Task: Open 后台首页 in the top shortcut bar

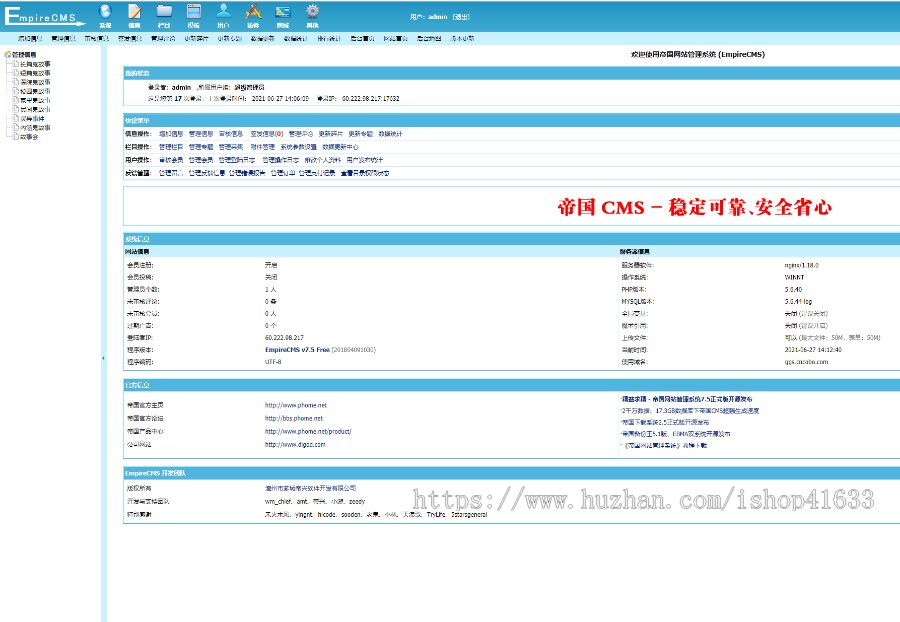Action: 362,38
